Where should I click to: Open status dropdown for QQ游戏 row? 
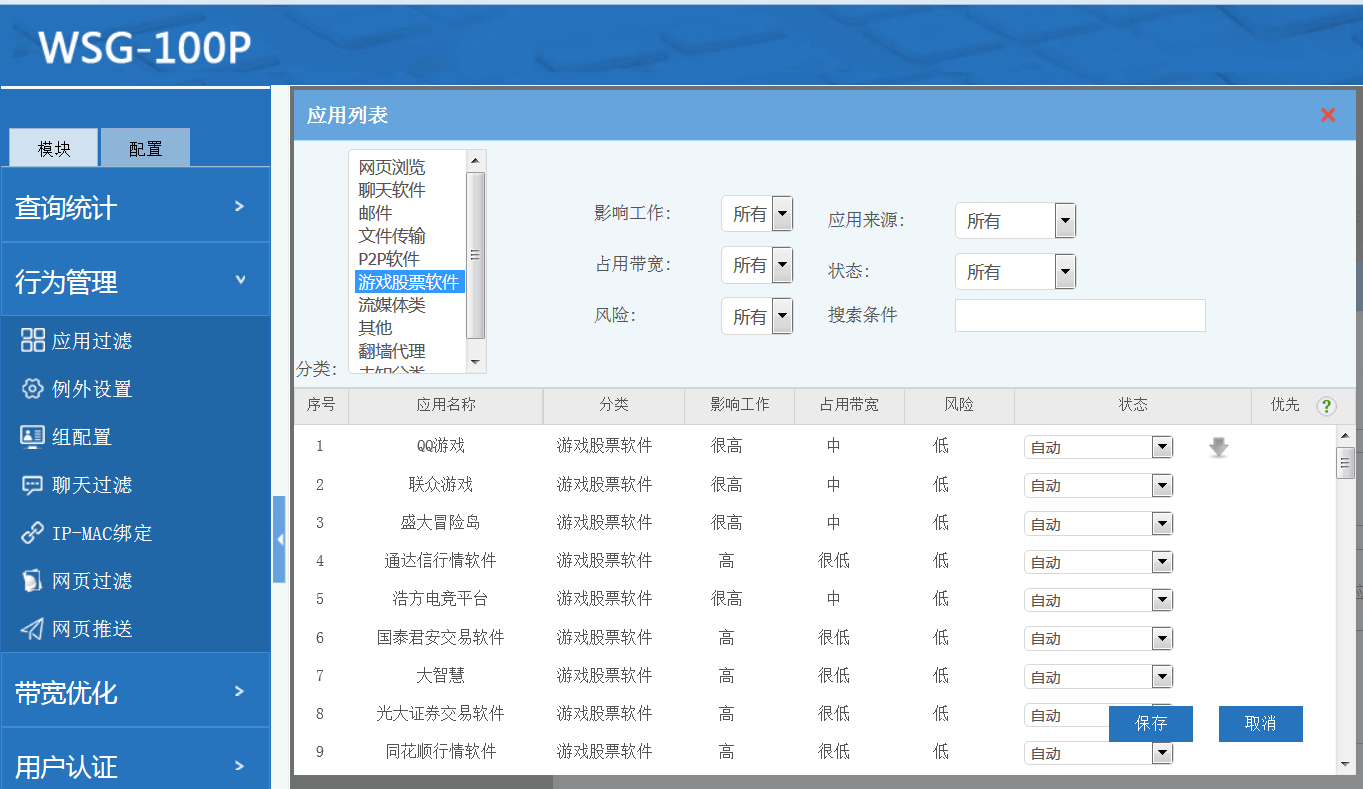point(1161,447)
